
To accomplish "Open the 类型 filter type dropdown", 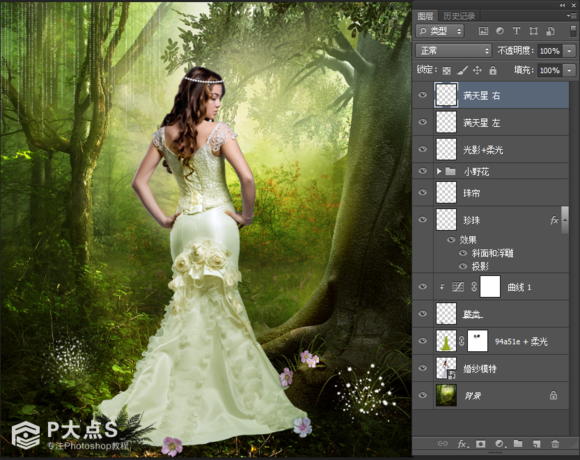I will pyautogui.click(x=440, y=31).
